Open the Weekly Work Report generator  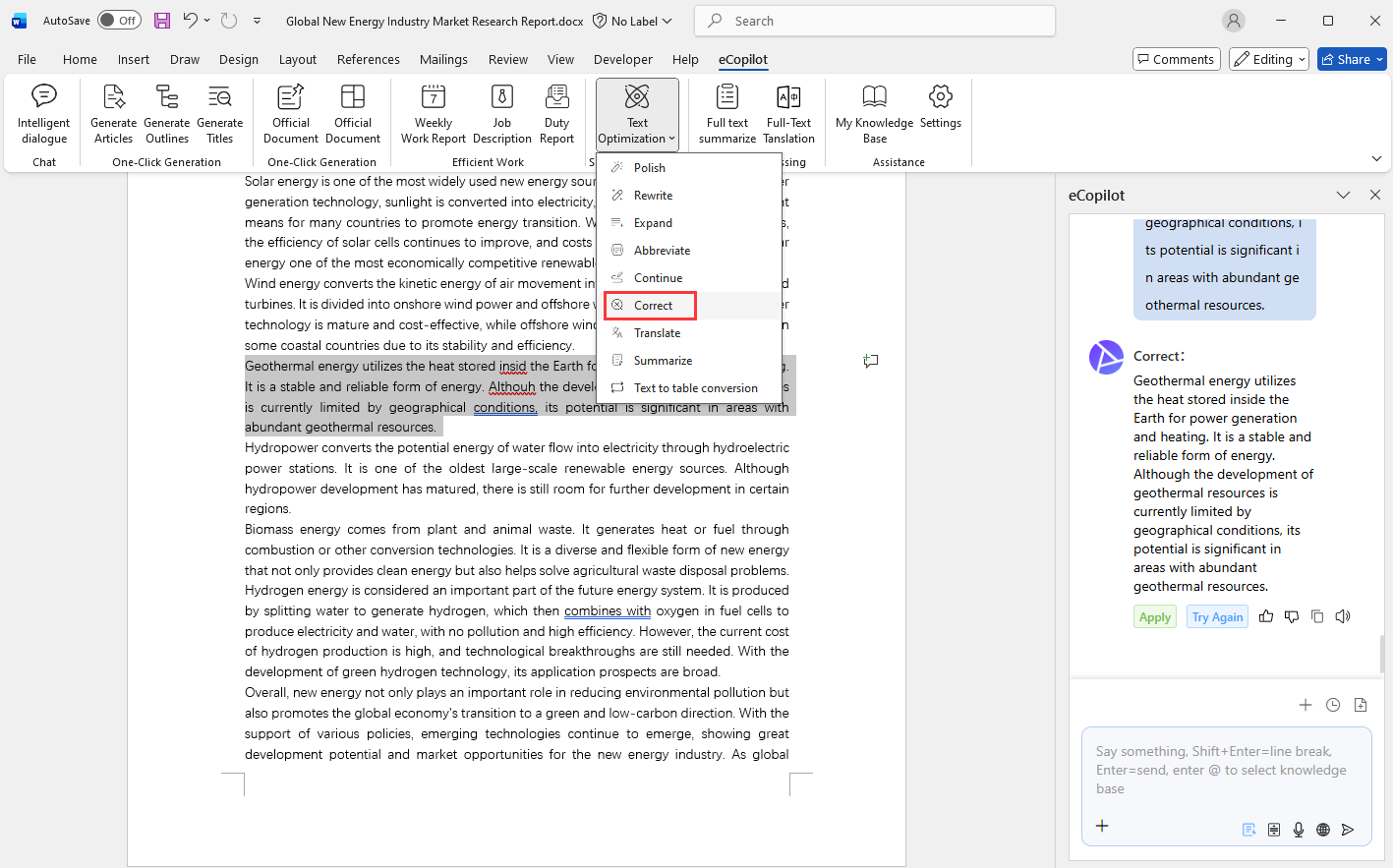433,114
